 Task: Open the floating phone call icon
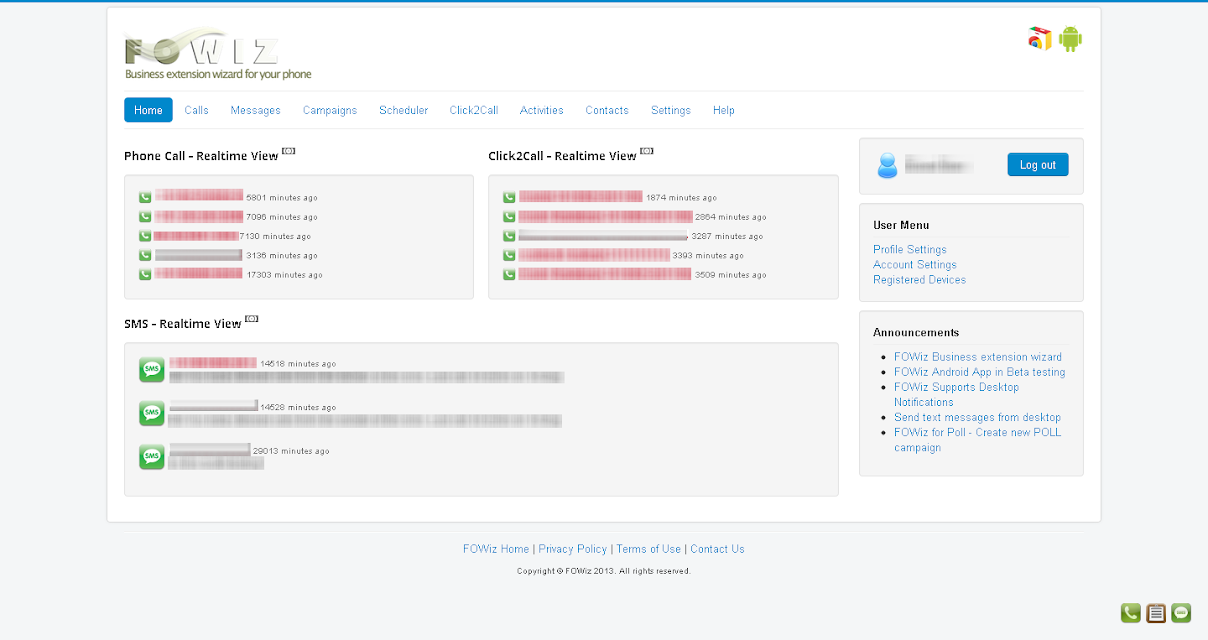click(x=1130, y=613)
